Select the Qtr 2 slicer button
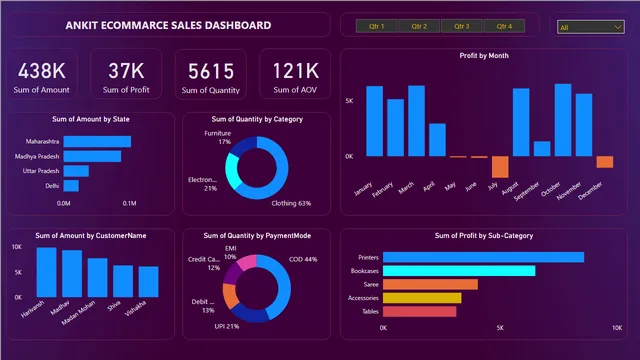The width and height of the screenshot is (640, 360). tap(419, 26)
